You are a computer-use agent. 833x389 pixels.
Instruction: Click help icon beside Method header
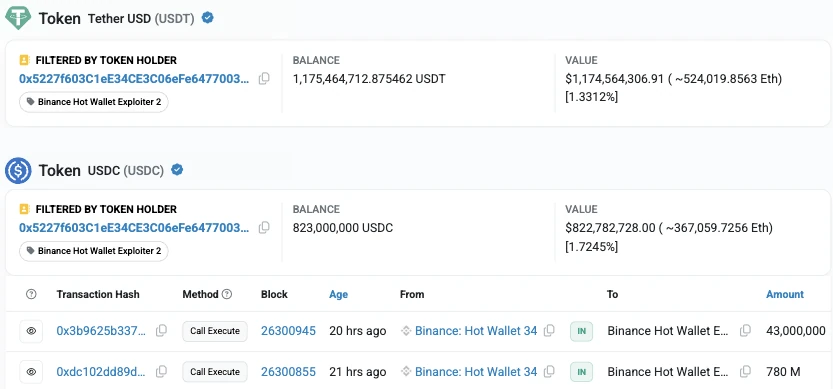[227, 294]
